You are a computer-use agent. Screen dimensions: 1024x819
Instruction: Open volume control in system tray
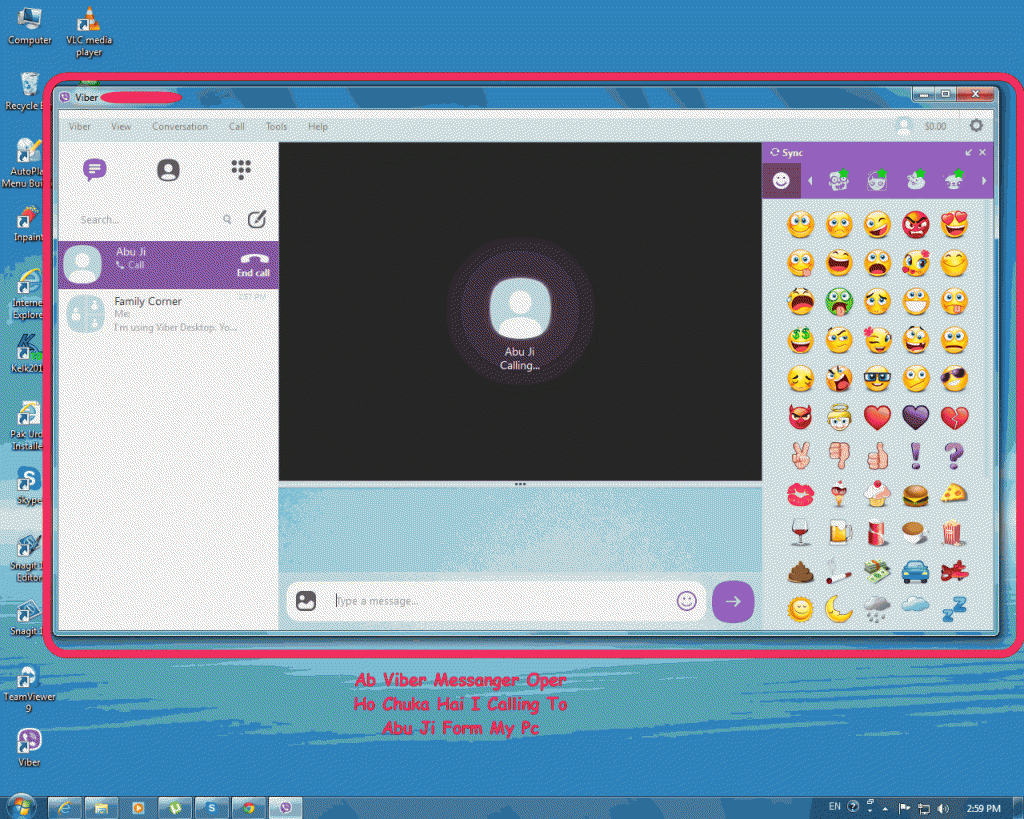point(942,809)
